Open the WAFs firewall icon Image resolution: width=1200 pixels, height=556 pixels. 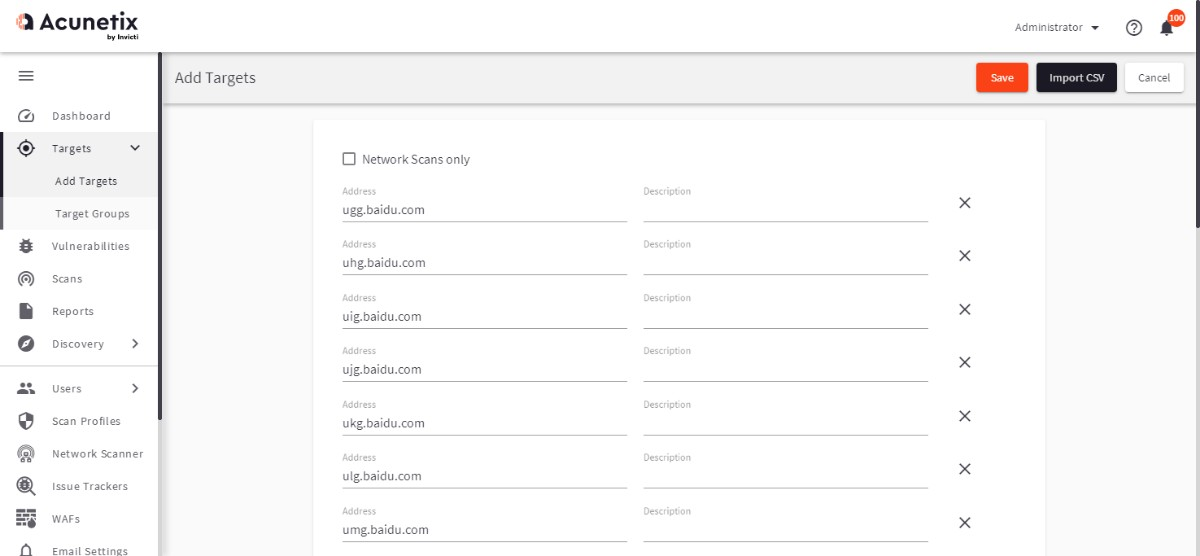(27, 518)
